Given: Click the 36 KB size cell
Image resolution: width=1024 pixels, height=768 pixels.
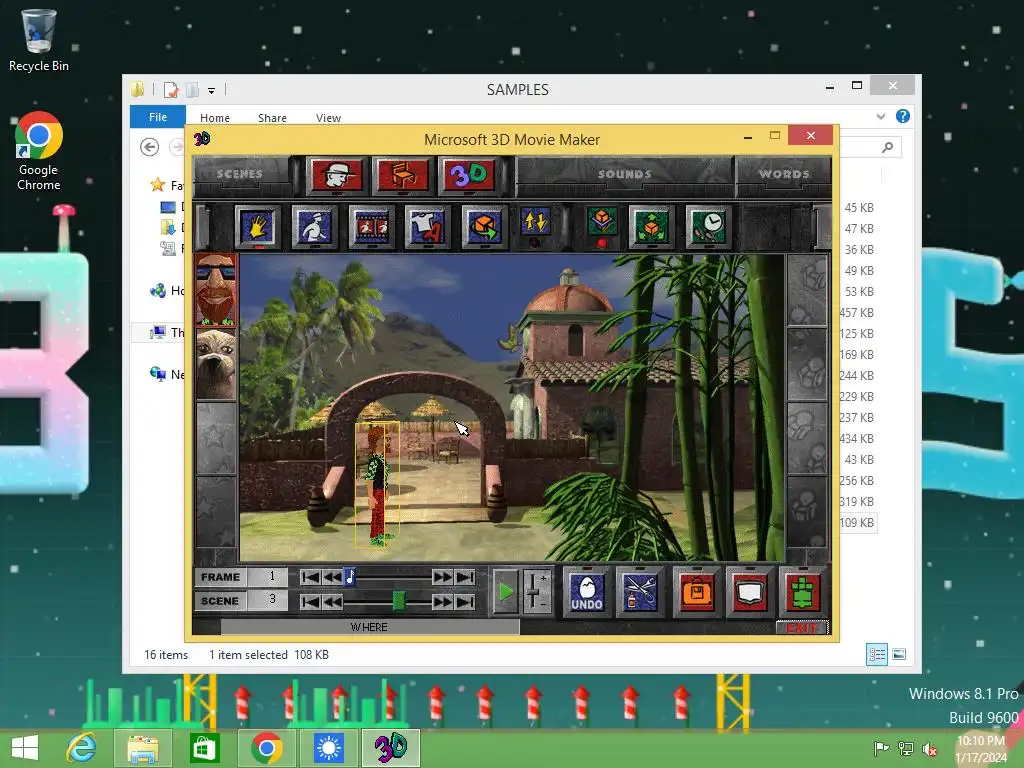Looking at the screenshot, I should (859, 249).
